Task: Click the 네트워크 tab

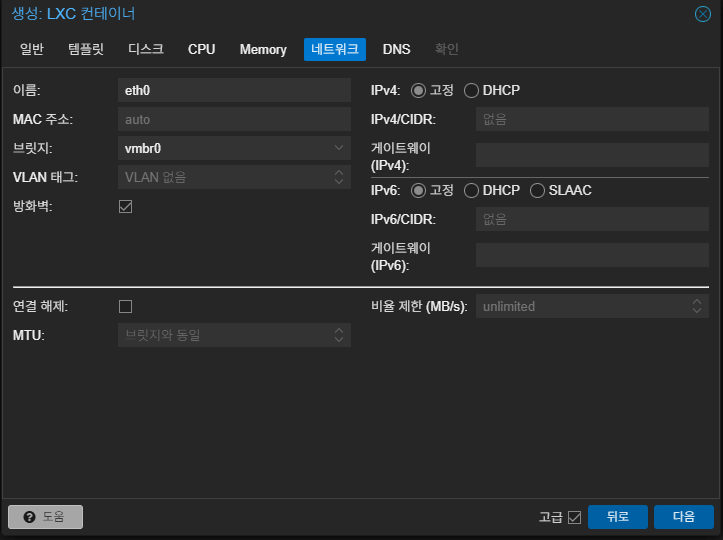Action: tap(335, 49)
